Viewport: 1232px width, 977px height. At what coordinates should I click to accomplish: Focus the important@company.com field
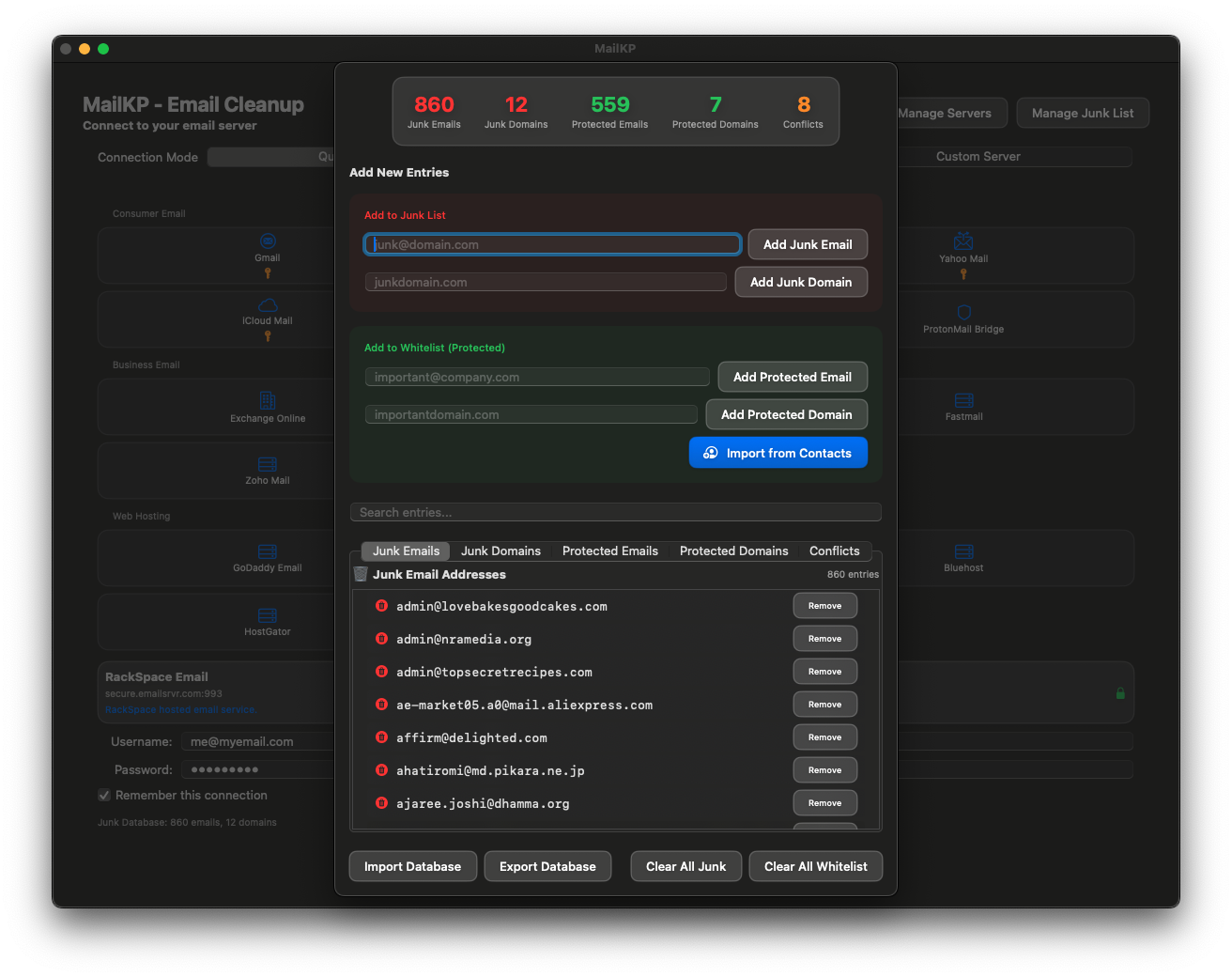point(537,377)
